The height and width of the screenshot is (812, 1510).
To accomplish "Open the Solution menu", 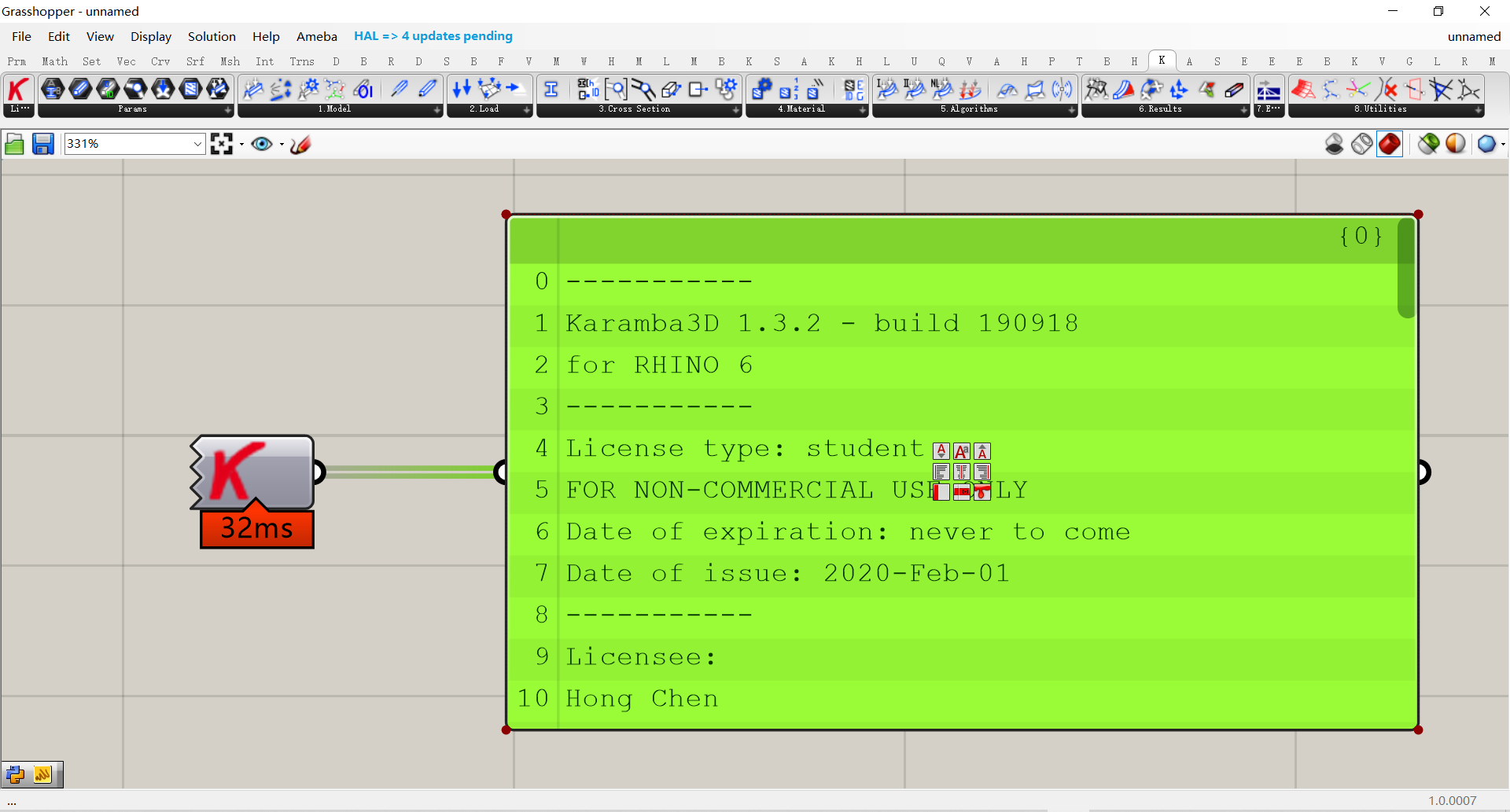I will (212, 36).
